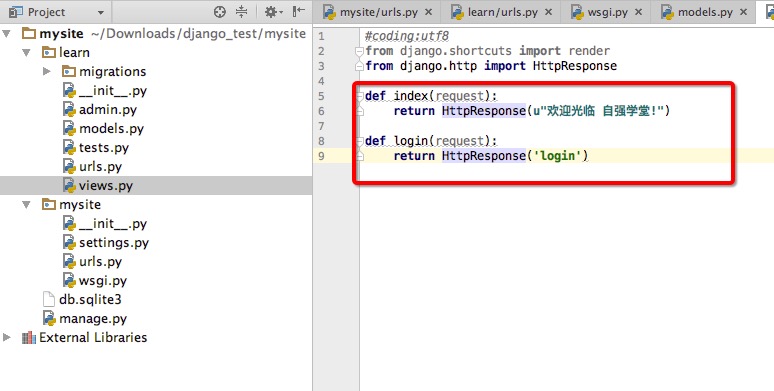This screenshot has height=391, width=774.
Task: Select __init__.py under mysite package
Action: pos(113,224)
